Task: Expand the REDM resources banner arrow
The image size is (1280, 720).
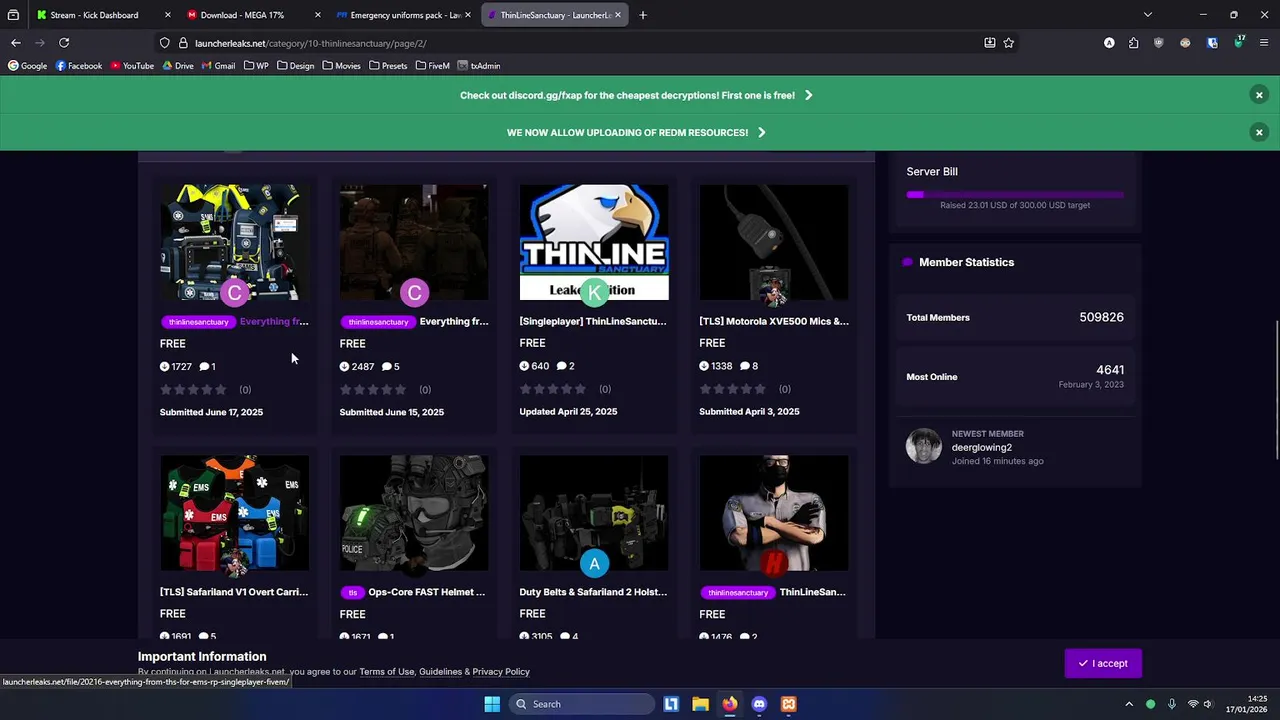Action: click(x=761, y=132)
